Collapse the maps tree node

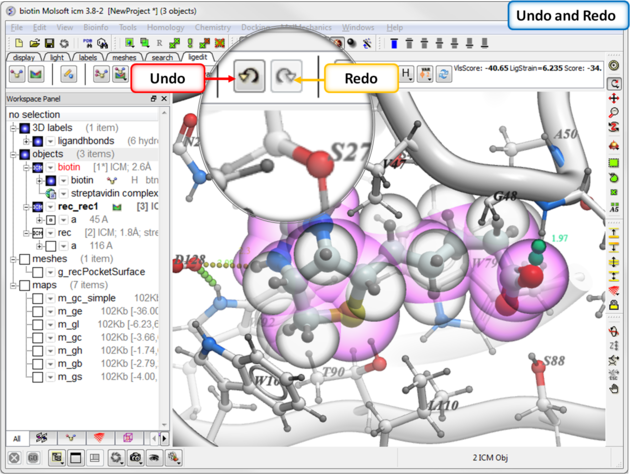(x=11, y=285)
